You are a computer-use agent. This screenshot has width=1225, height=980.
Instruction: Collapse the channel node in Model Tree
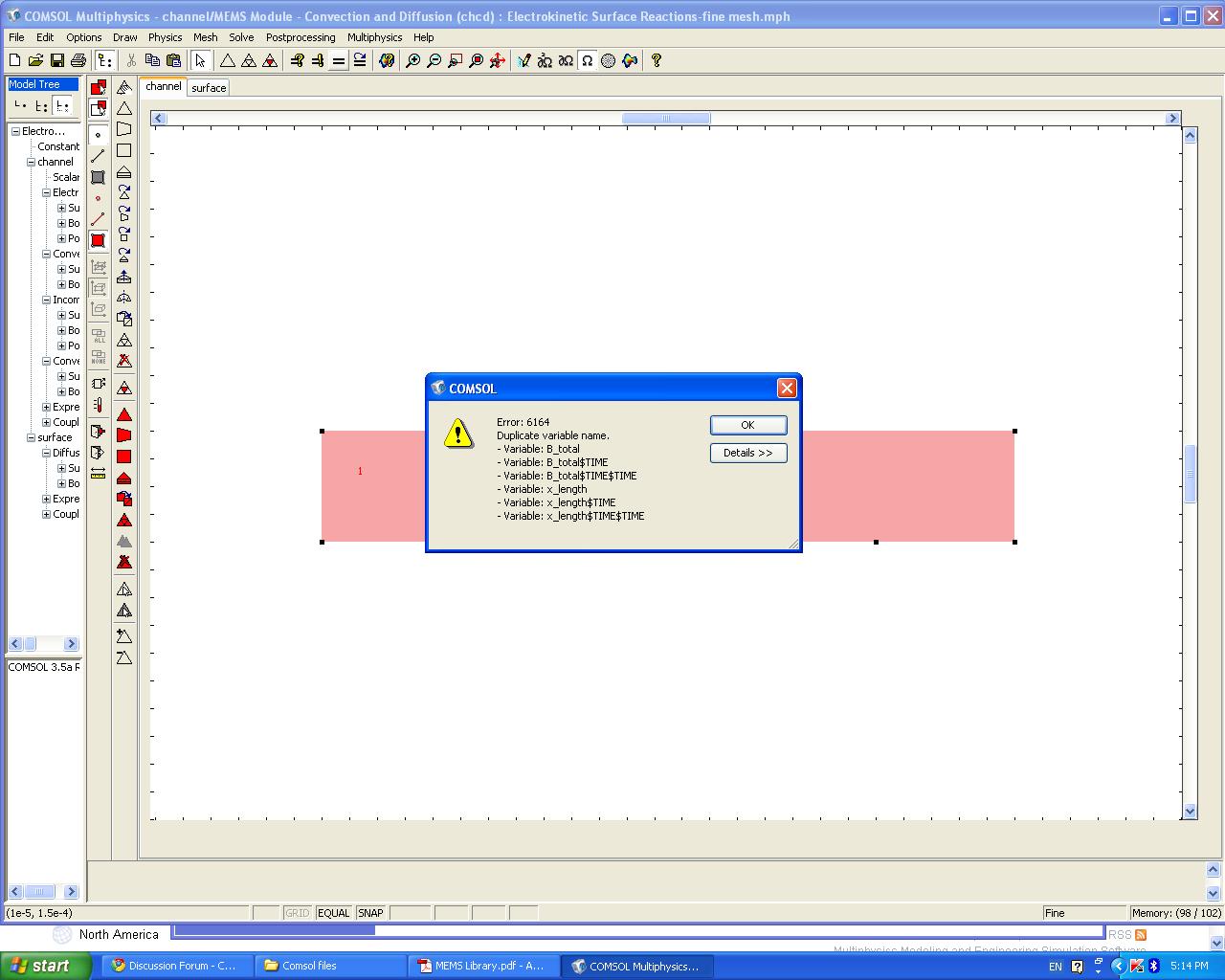[31, 162]
